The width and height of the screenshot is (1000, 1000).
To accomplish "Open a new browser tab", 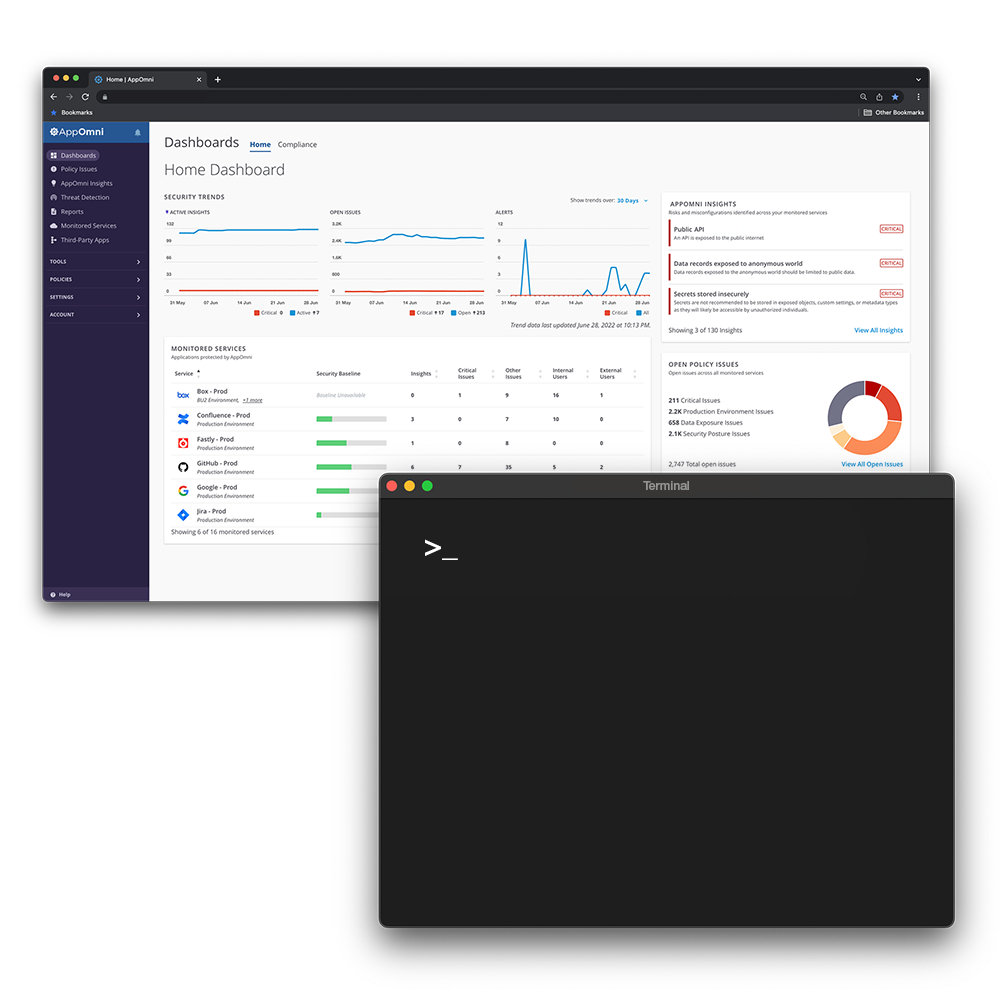I will pyautogui.click(x=218, y=79).
